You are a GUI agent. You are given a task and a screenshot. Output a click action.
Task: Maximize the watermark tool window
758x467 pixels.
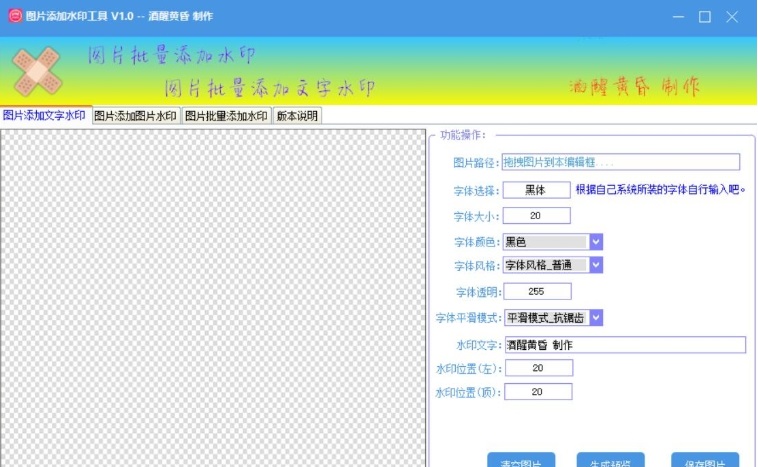pos(705,17)
